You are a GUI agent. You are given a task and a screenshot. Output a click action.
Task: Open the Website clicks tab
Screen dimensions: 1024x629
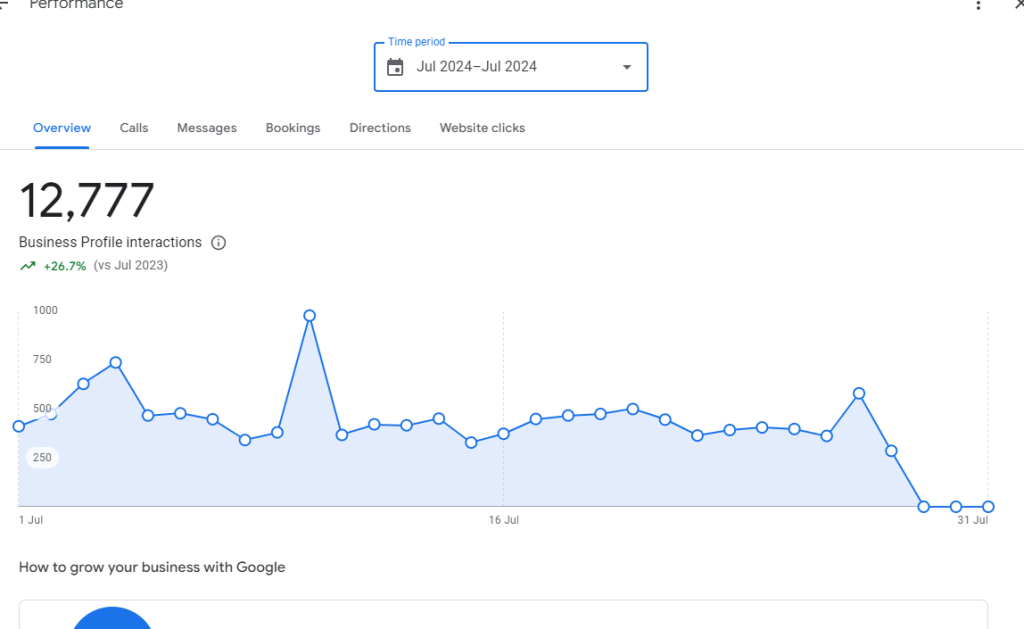point(483,128)
